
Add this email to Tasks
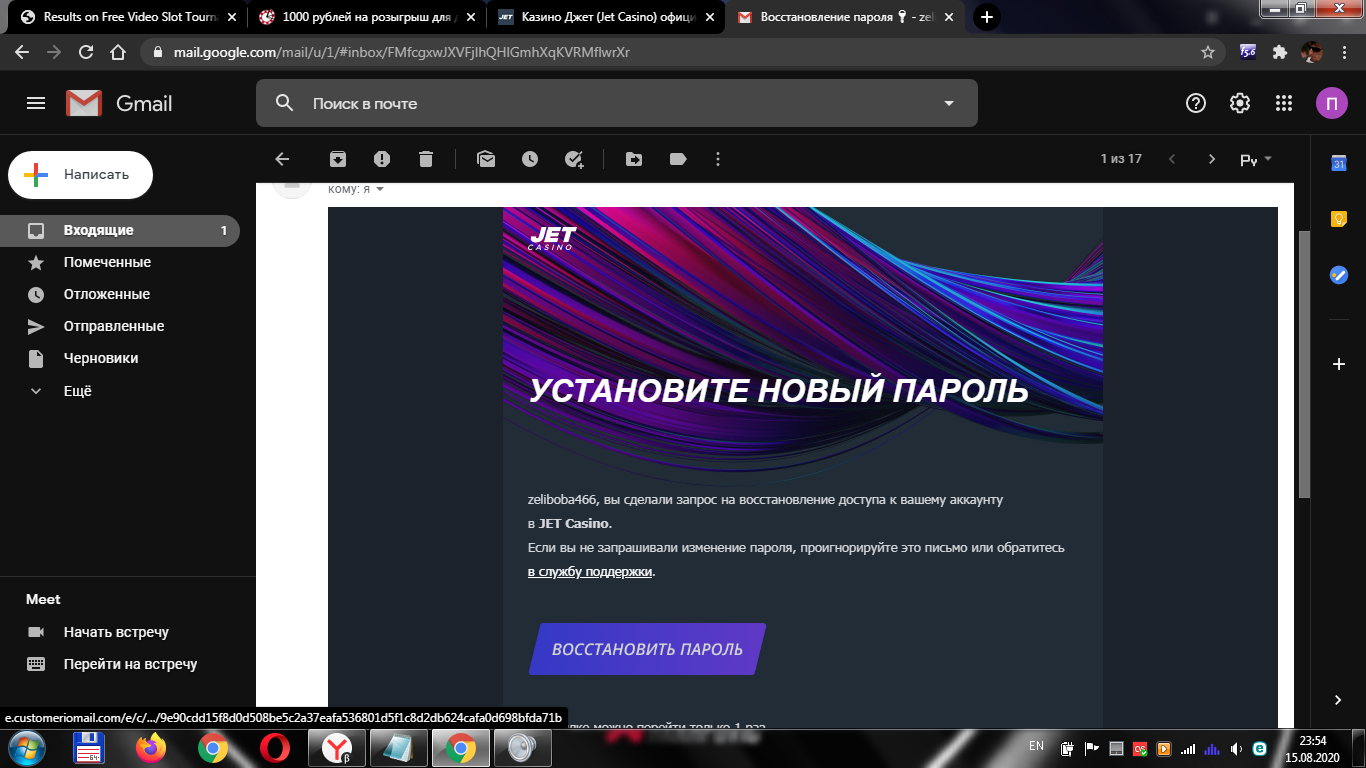tap(574, 158)
